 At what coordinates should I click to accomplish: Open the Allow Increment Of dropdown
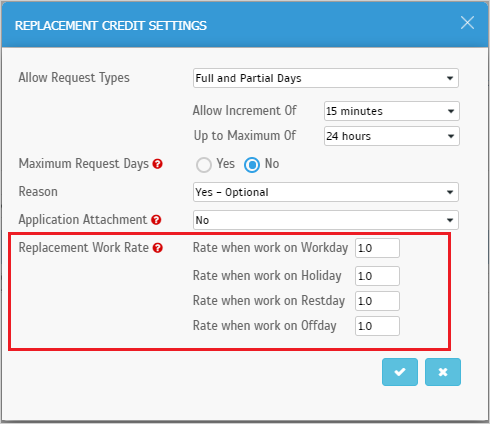[392, 111]
